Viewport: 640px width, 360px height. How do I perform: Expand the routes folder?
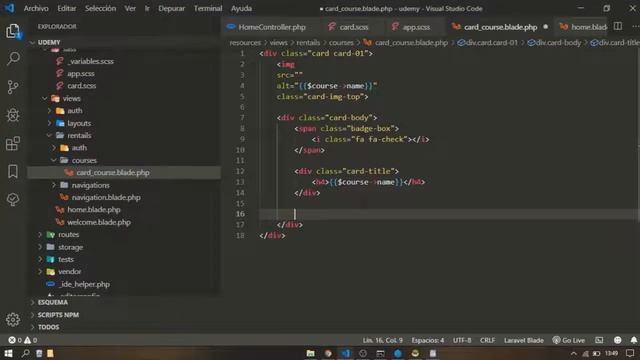click(40, 234)
